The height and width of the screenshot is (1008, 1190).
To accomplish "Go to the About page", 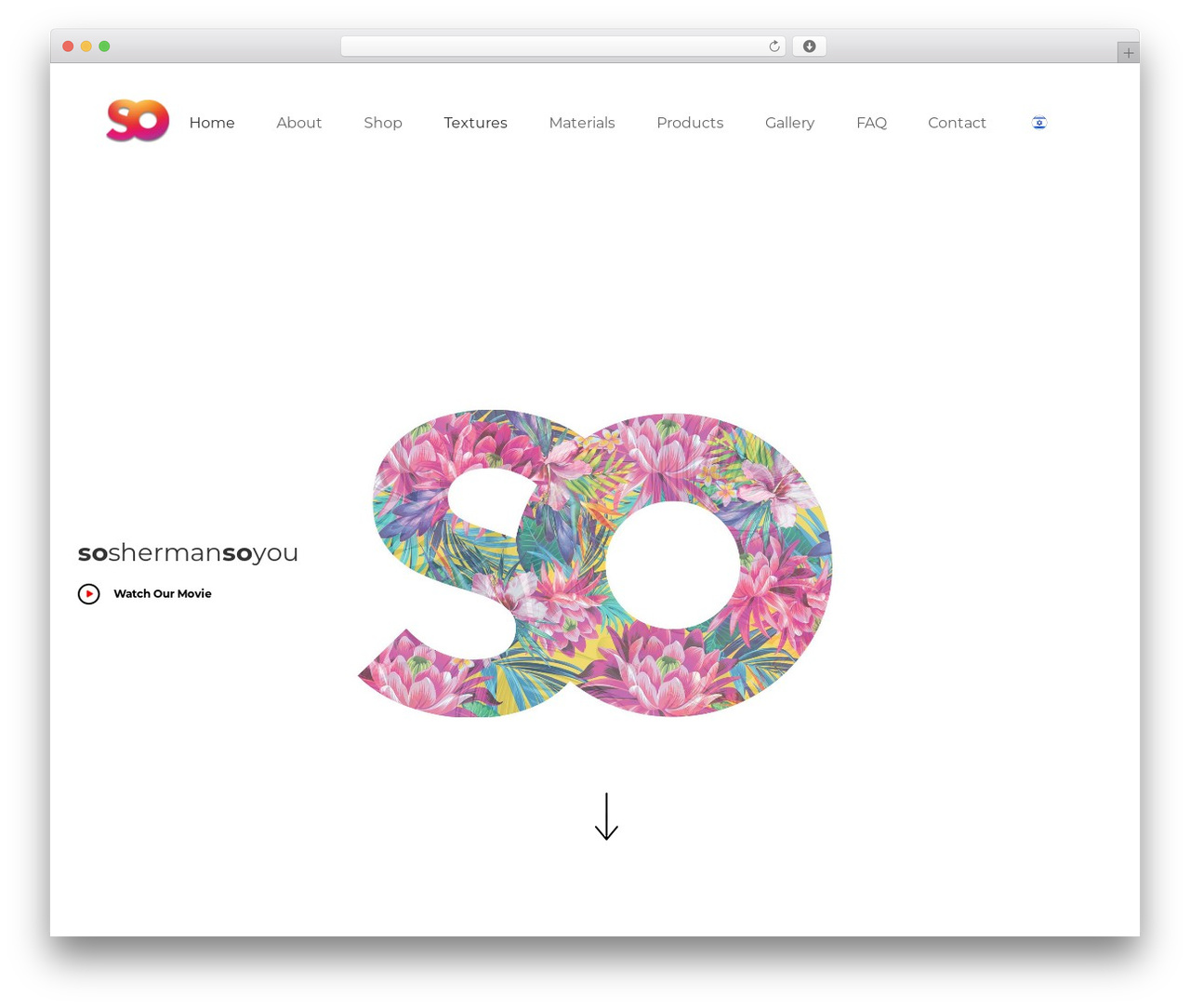I will click(x=298, y=123).
